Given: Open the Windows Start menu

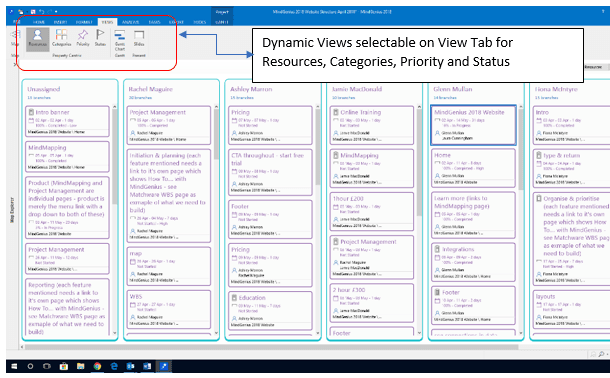Looking at the screenshot, I should [14, 366].
